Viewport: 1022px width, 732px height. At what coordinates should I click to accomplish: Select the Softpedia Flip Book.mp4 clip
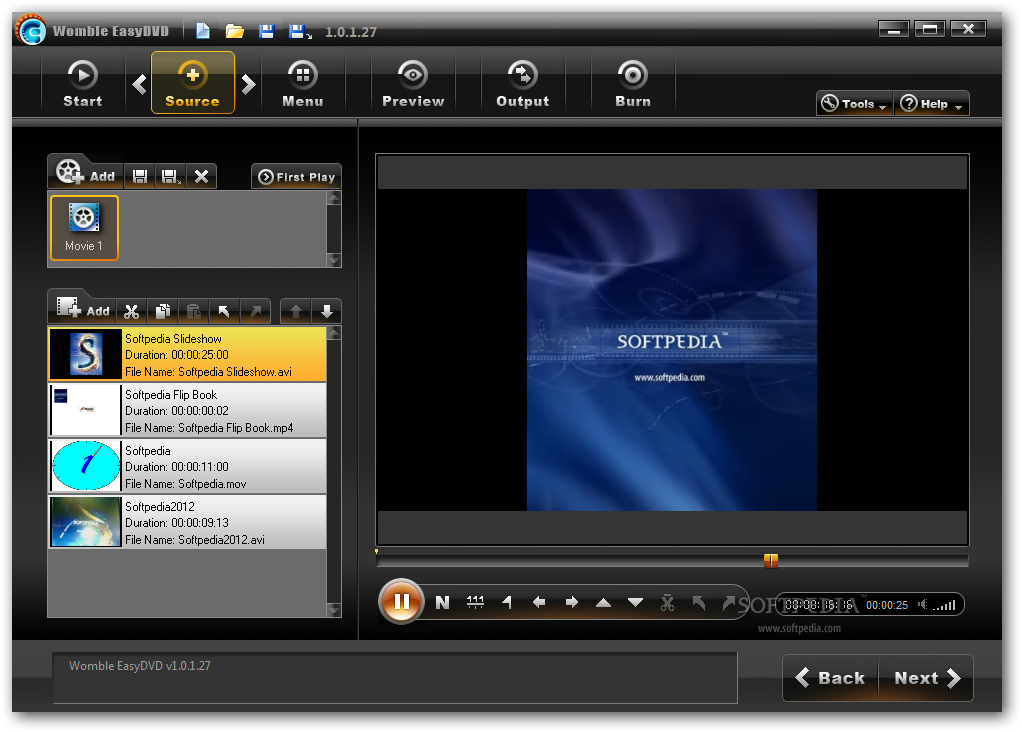click(x=188, y=410)
